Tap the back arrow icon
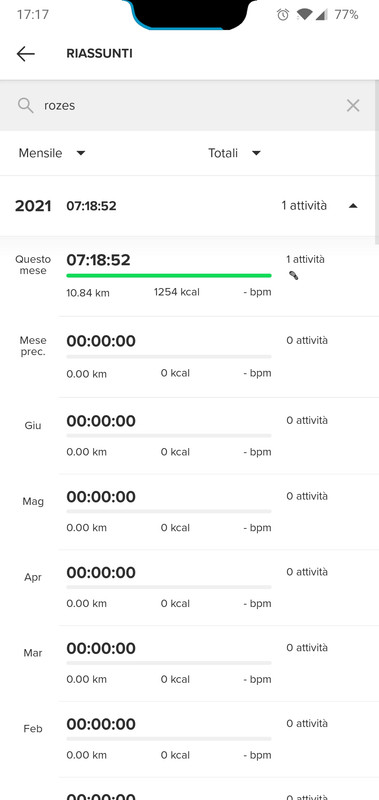This screenshot has height=800, width=379. (x=25, y=54)
